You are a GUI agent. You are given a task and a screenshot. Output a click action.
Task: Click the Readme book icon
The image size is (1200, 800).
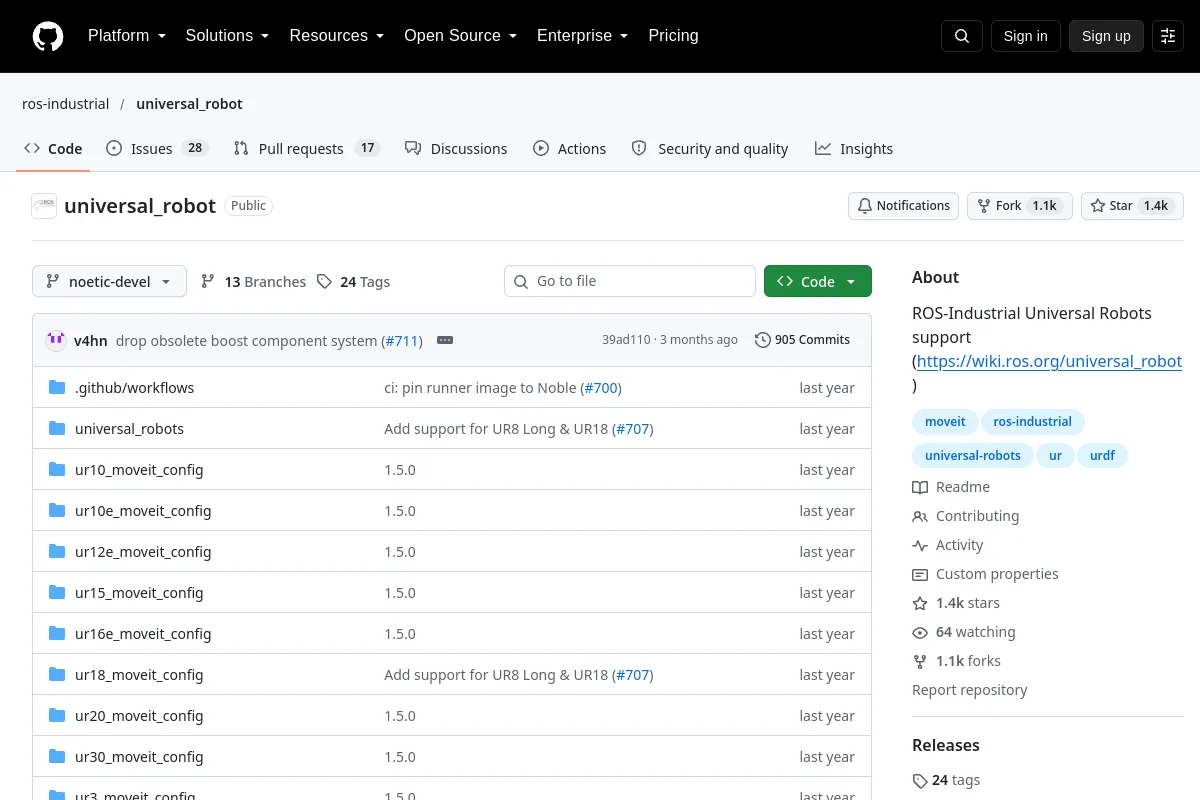tap(920, 487)
